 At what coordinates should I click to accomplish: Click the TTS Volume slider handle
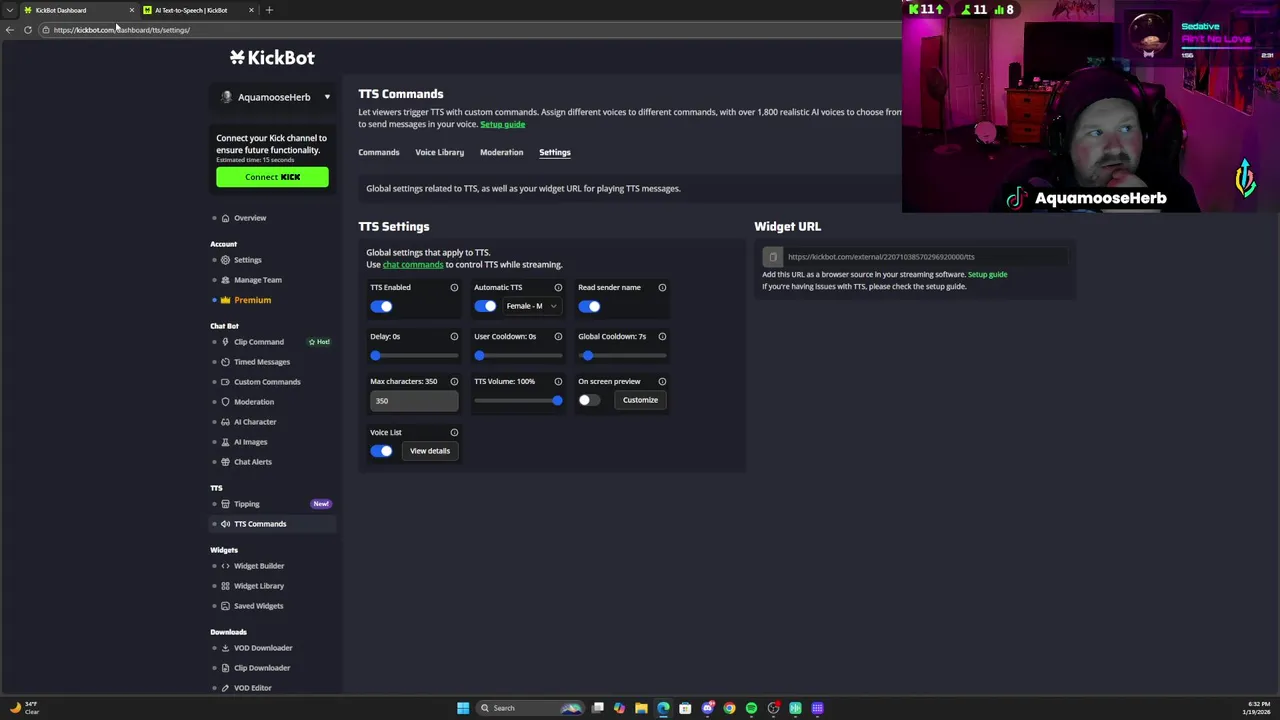pos(557,401)
